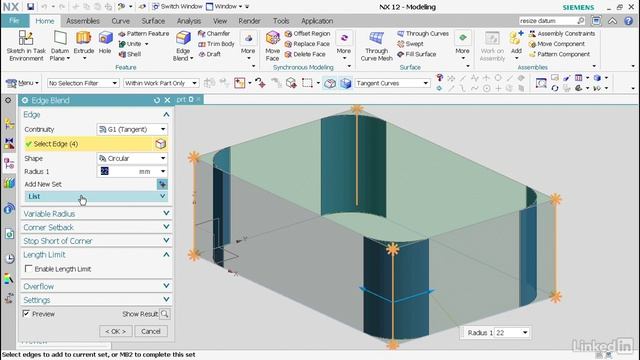Switch to the Analysis ribbon tab
This screenshot has height=360, width=640.
189,21
